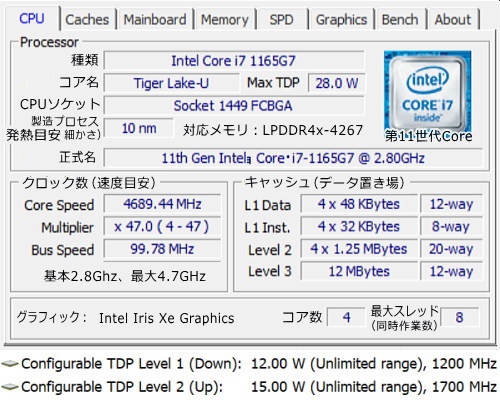This screenshot has width=500, height=400.
Task: Click the Configurable TDP Level 2 (Up) label
Action: coord(122,387)
